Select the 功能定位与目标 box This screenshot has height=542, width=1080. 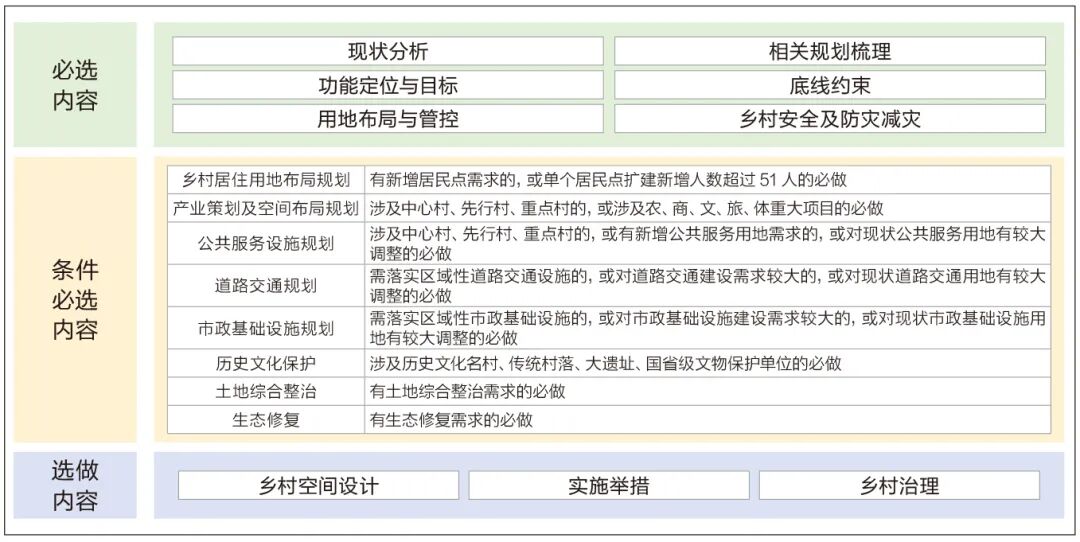(388, 85)
